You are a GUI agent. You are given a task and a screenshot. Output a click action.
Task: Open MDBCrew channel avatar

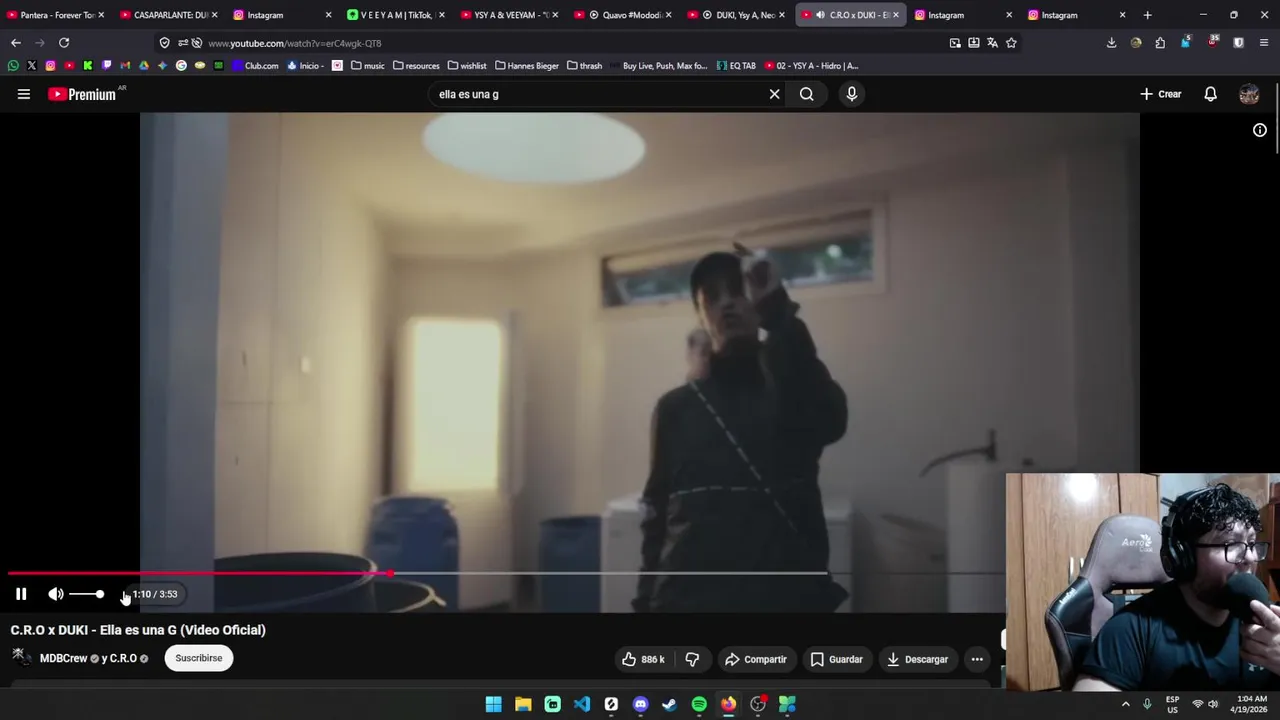tap(21, 657)
